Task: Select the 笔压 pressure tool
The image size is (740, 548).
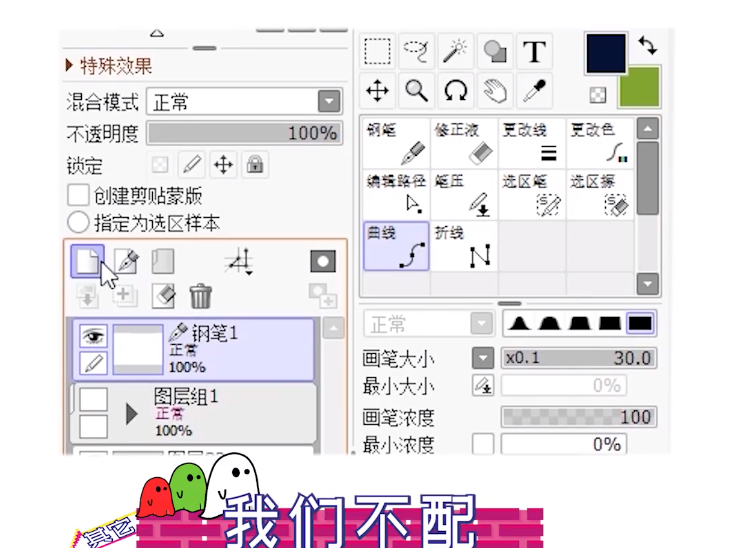Action: [464, 195]
